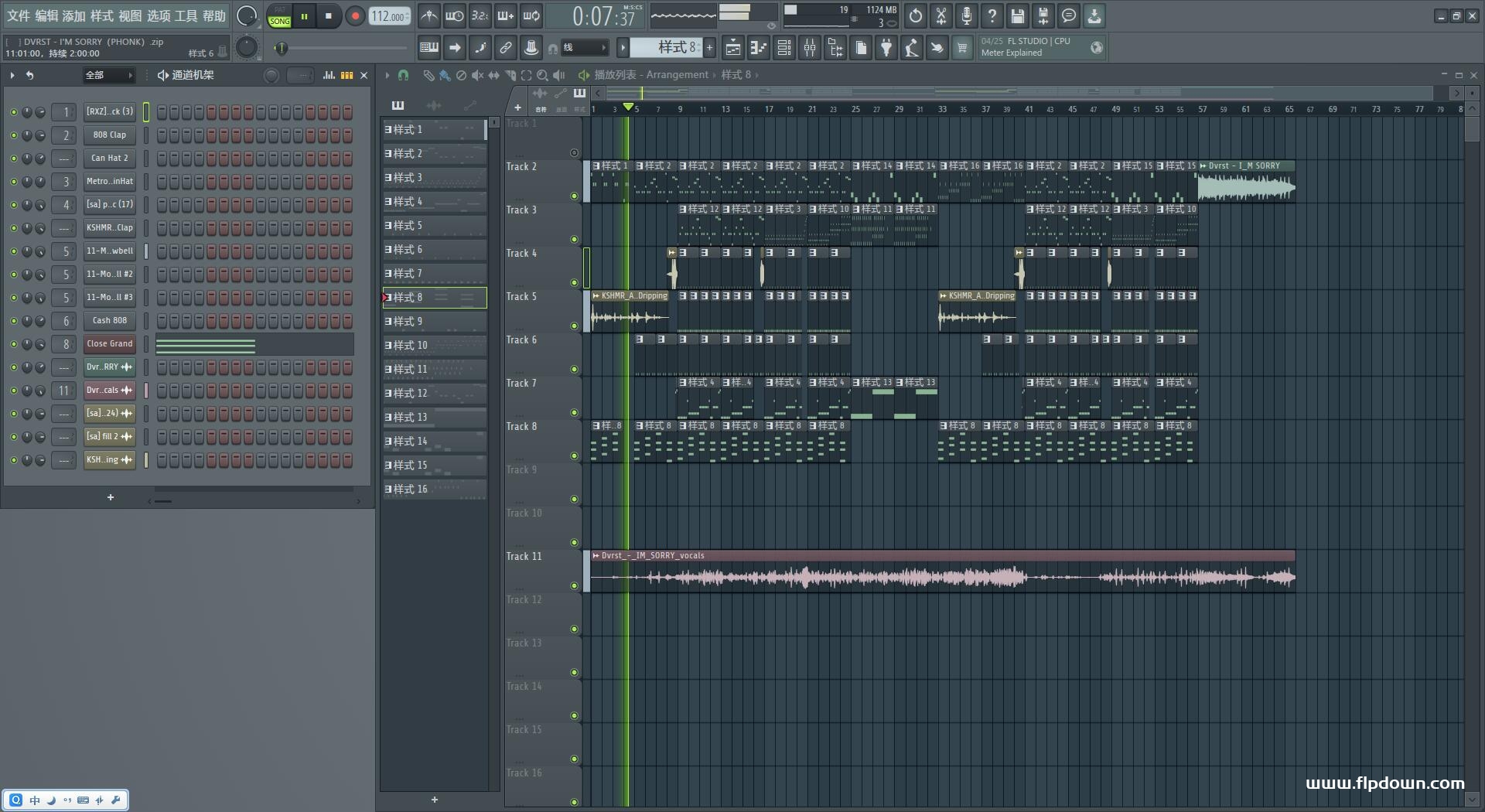
Task: Open the 视图 menu
Action: [130, 15]
